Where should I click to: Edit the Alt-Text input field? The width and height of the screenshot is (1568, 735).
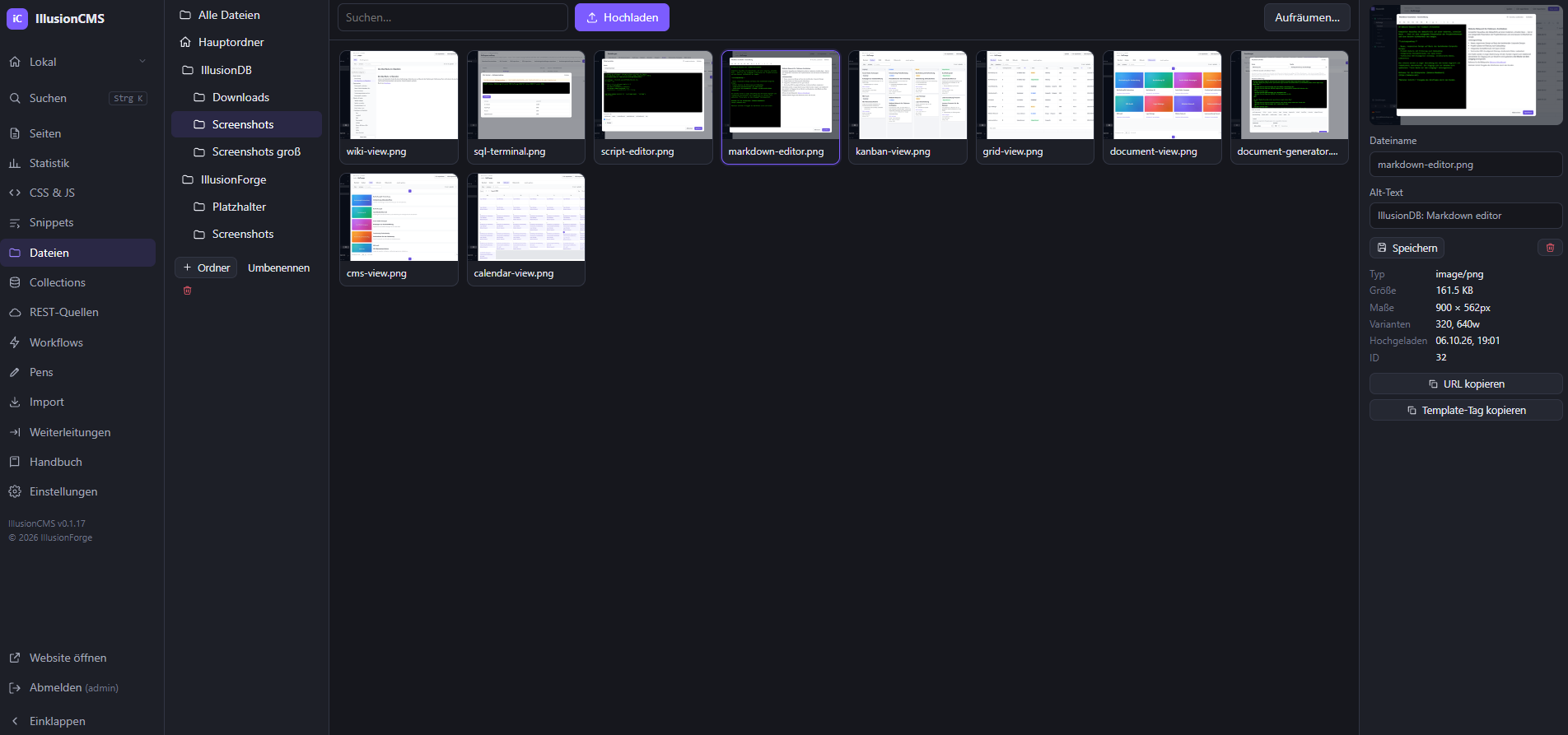click(x=1466, y=216)
